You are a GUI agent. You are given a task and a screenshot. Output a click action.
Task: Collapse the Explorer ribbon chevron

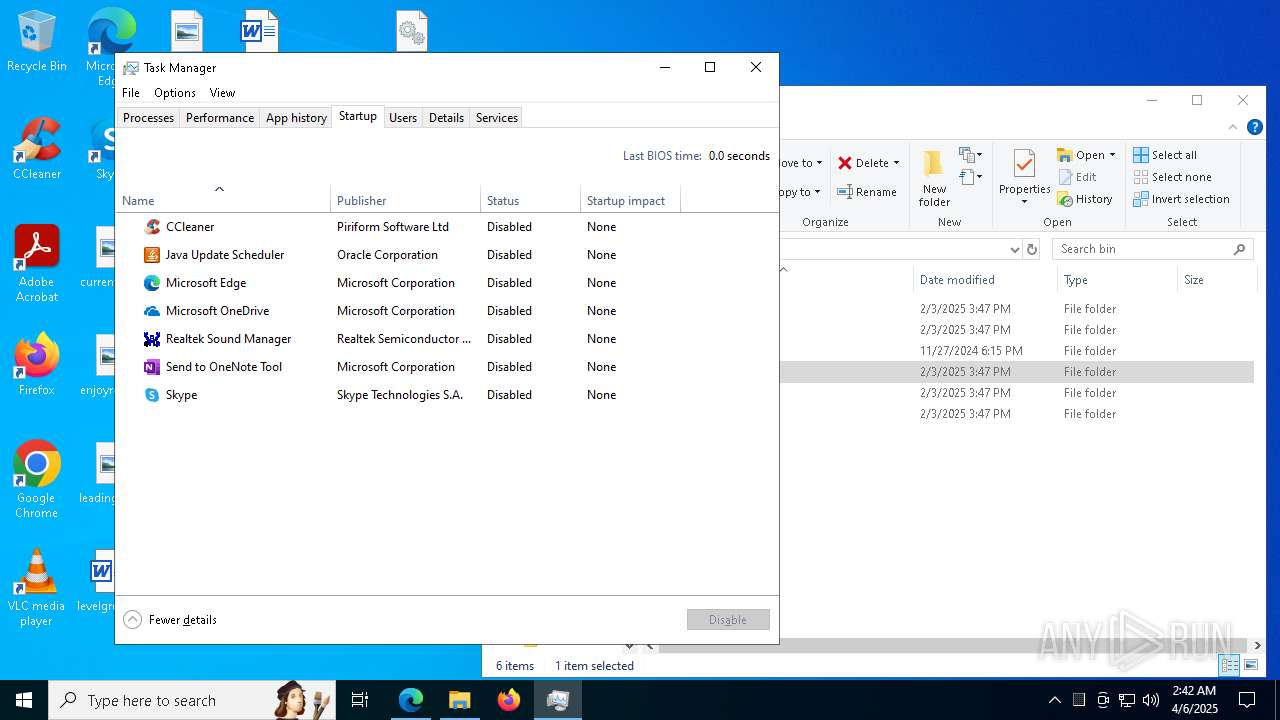tap(1233, 127)
